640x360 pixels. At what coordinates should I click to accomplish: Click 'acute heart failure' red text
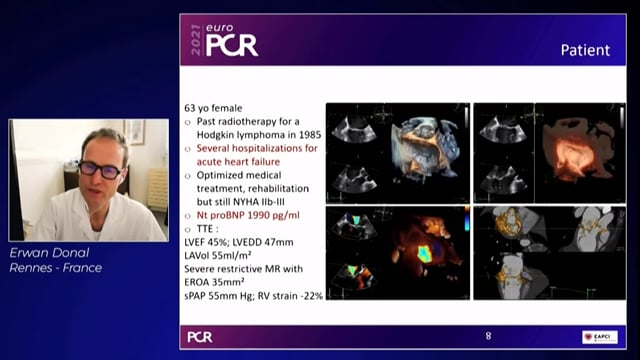pos(238,162)
